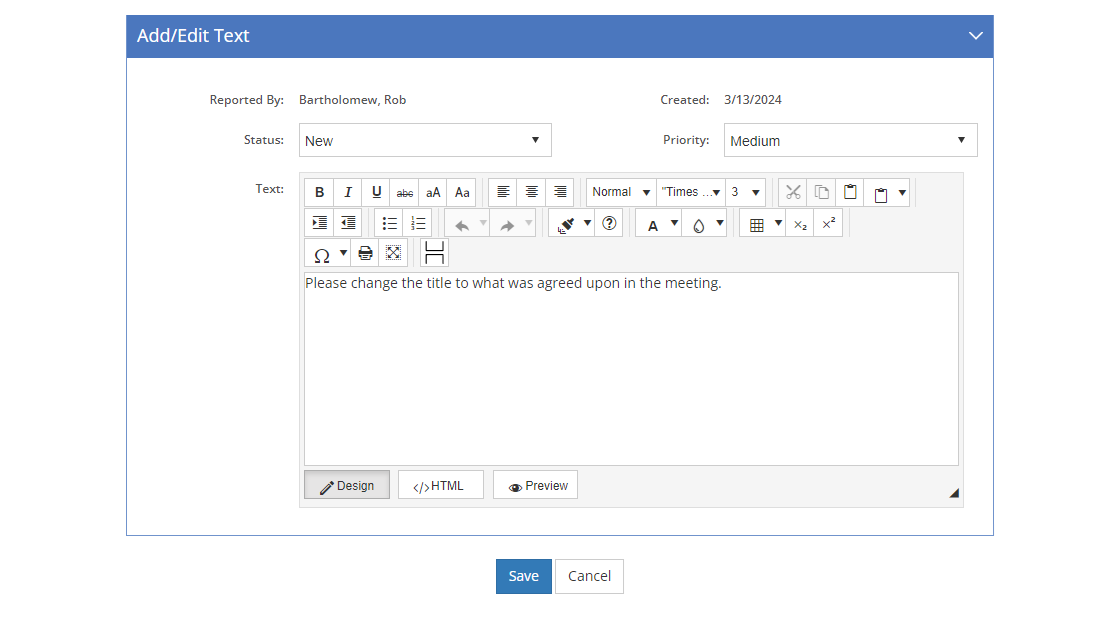Toggle italic formatting

(x=348, y=192)
